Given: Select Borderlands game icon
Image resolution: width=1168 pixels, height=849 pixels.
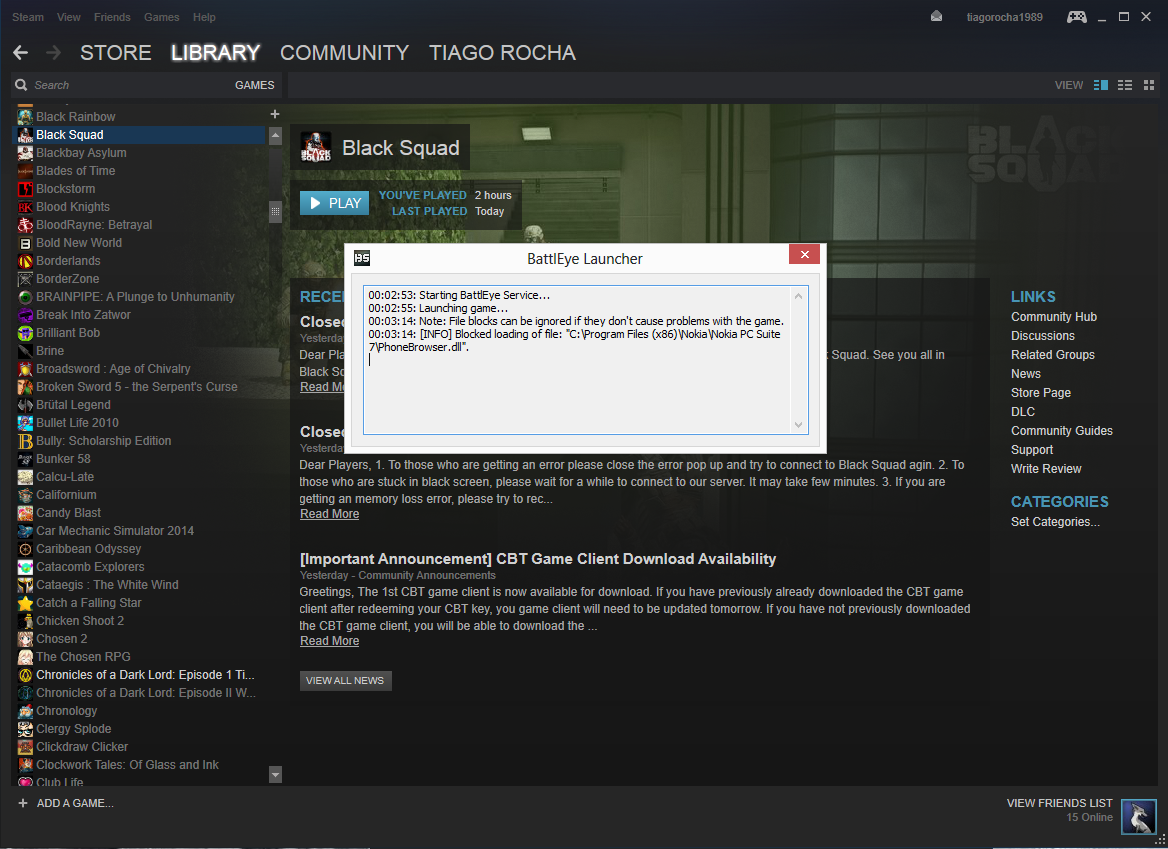Looking at the screenshot, I should tap(25, 261).
